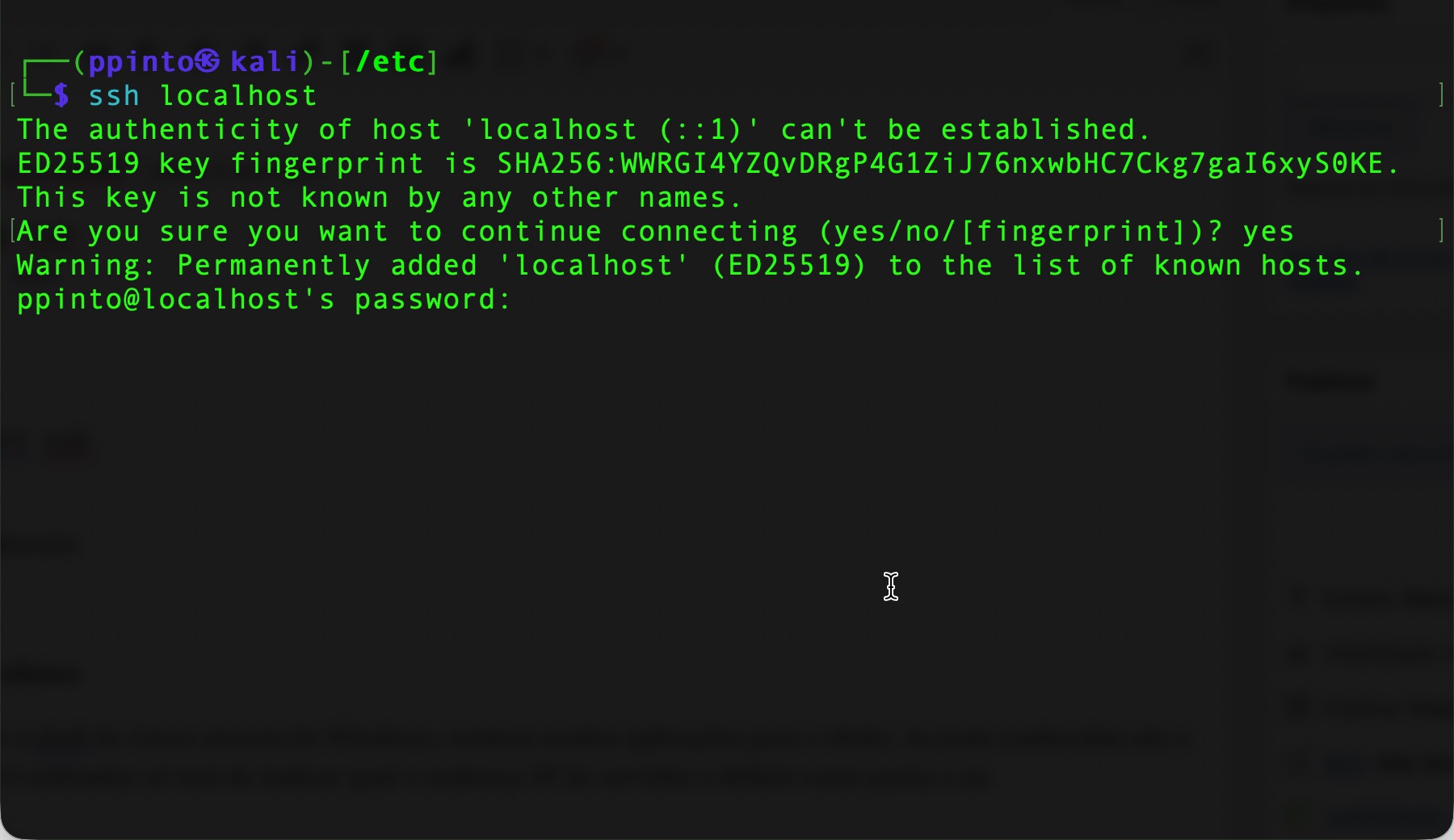Click the purple dollar prompt sign
The width and height of the screenshot is (1454, 840).
(x=61, y=95)
